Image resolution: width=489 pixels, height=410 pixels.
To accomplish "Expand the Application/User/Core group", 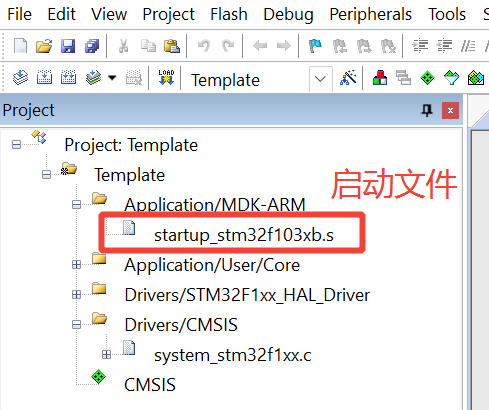I will click(76, 265).
